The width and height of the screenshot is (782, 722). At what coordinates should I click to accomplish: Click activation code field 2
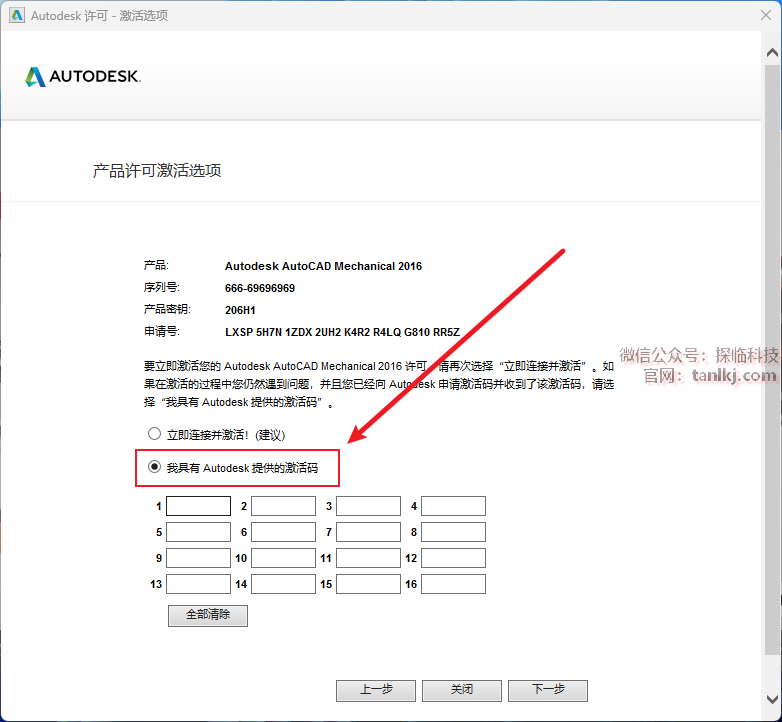(283, 506)
